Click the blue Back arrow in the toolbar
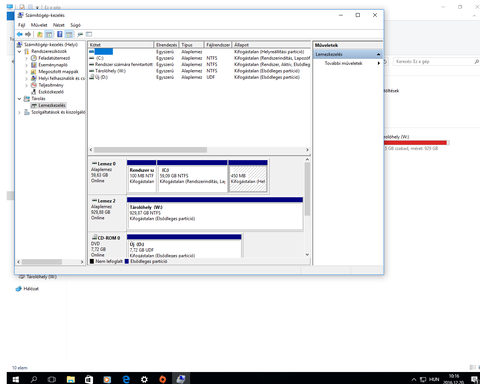The width and height of the screenshot is (480, 384). click(20, 34)
